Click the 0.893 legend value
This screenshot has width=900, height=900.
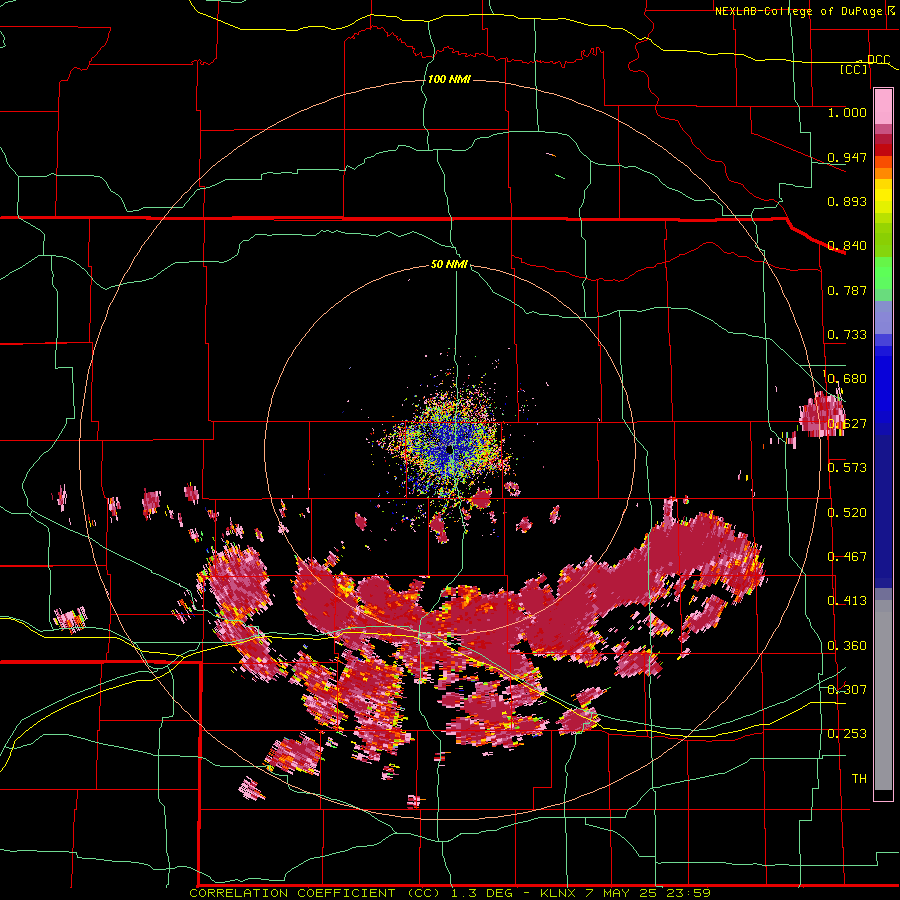point(847,201)
